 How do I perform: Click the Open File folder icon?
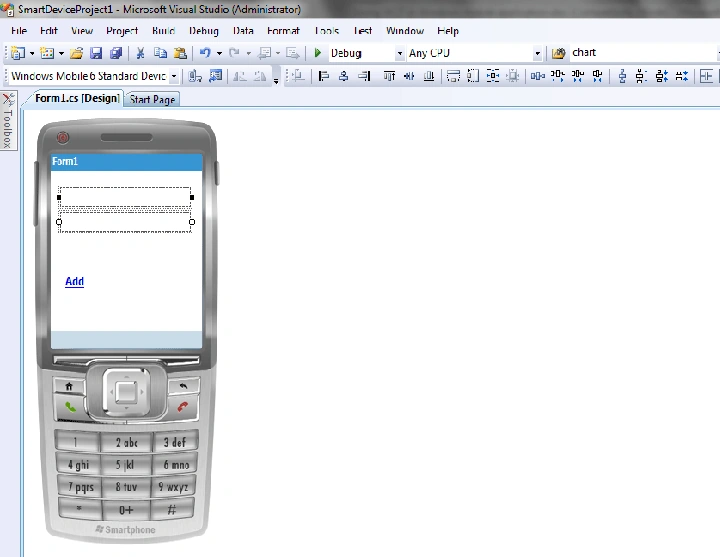(x=76, y=53)
